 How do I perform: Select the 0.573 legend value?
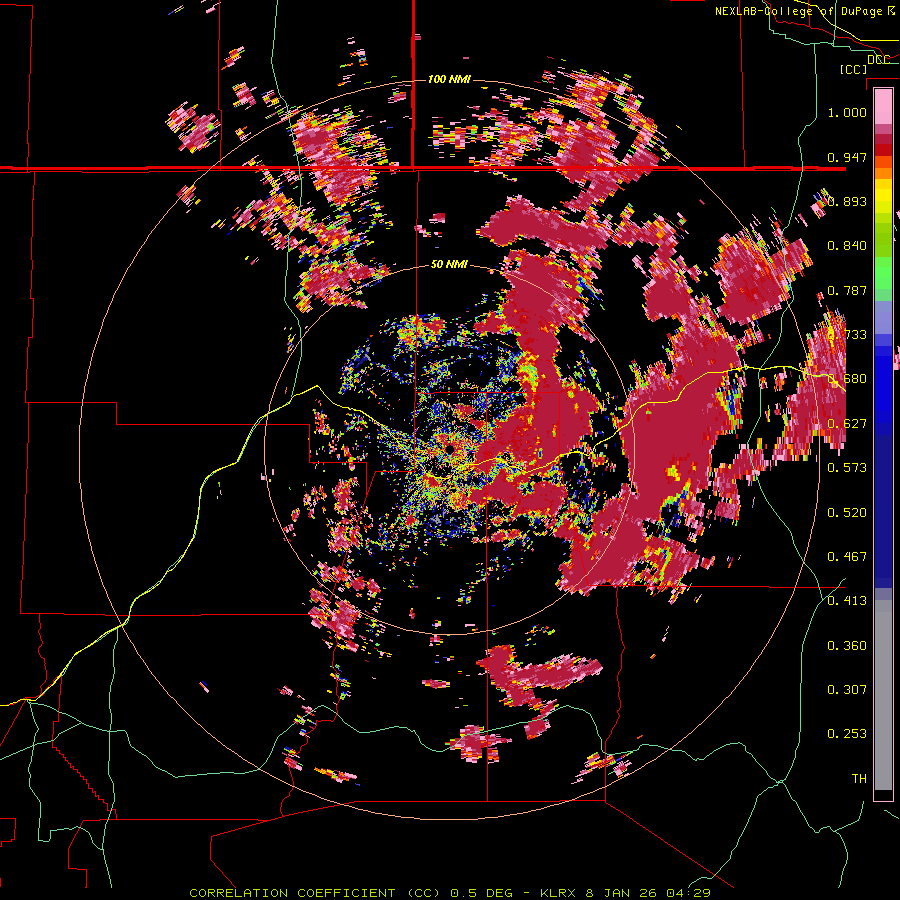(x=847, y=468)
